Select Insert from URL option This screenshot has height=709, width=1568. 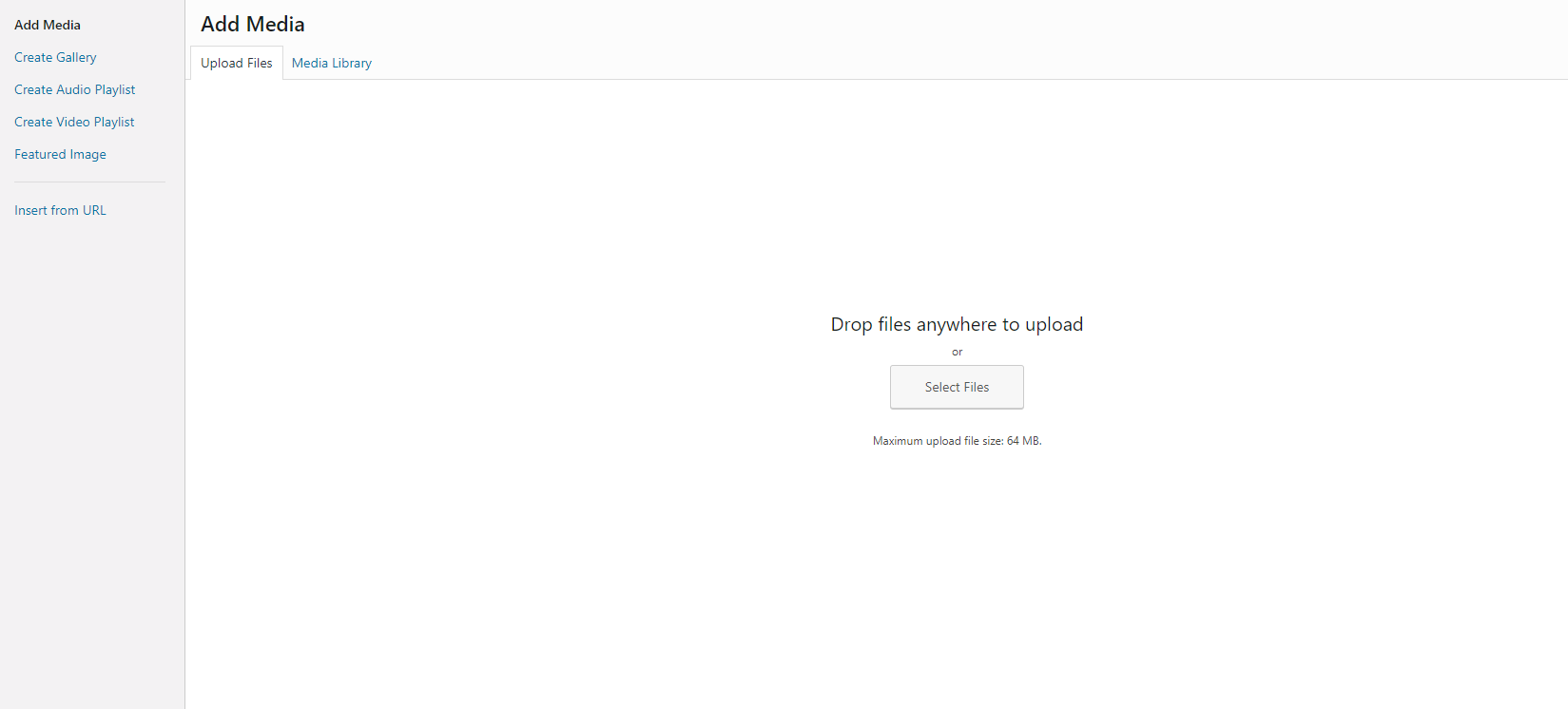[60, 210]
